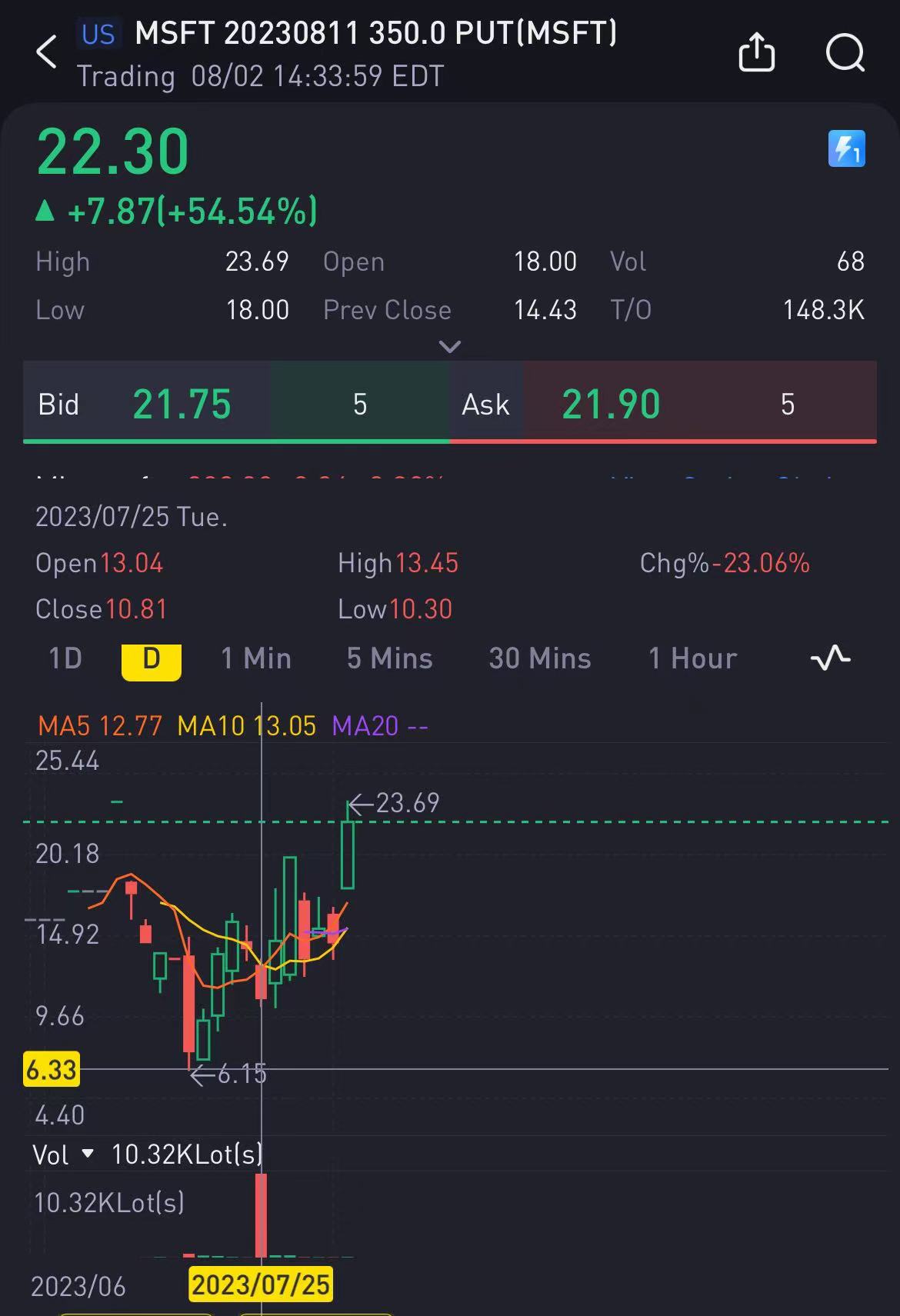Image resolution: width=900 pixels, height=1316 pixels.
Task: Tap the yellow 6.33 crosshair price label
Action: pyautogui.click(x=52, y=1069)
